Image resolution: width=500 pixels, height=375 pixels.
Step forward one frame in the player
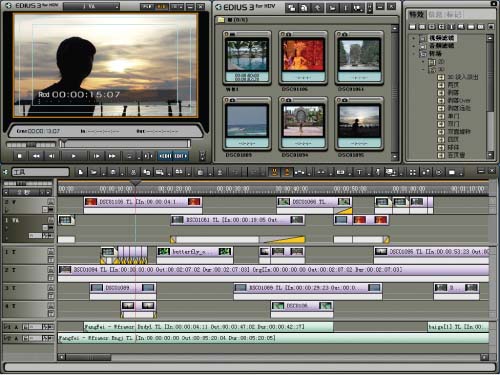point(97,156)
